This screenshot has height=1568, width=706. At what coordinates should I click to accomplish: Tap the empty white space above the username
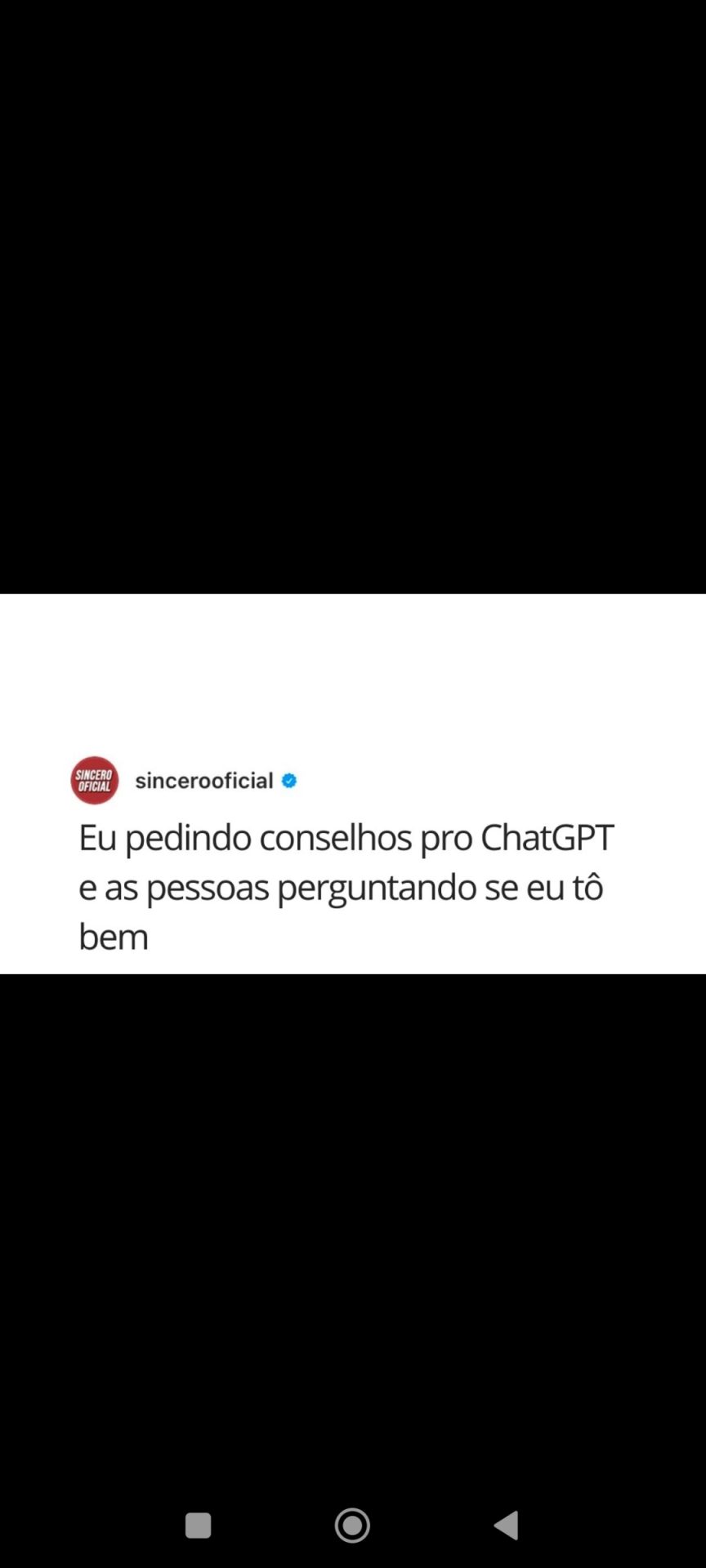pyautogui.click(x=353, y=674)
